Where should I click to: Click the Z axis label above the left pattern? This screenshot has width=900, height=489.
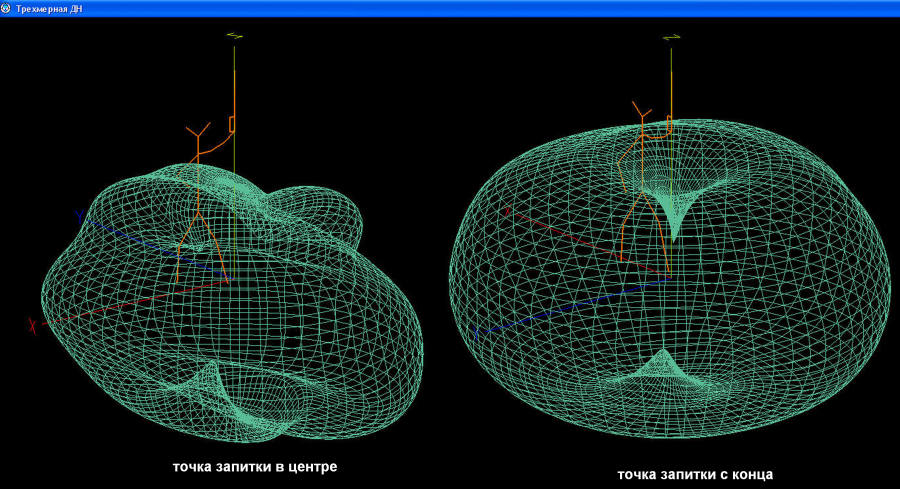tap(234, 36)
